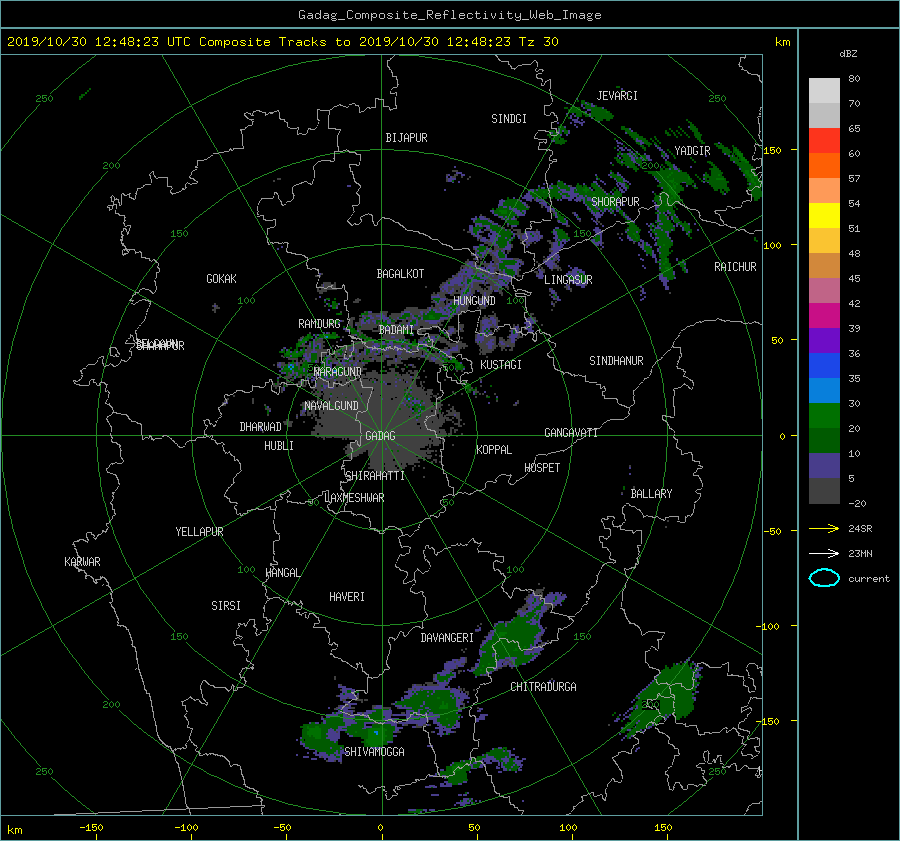Click the yellow 24SR arrow legend icon

coord(824,528)
